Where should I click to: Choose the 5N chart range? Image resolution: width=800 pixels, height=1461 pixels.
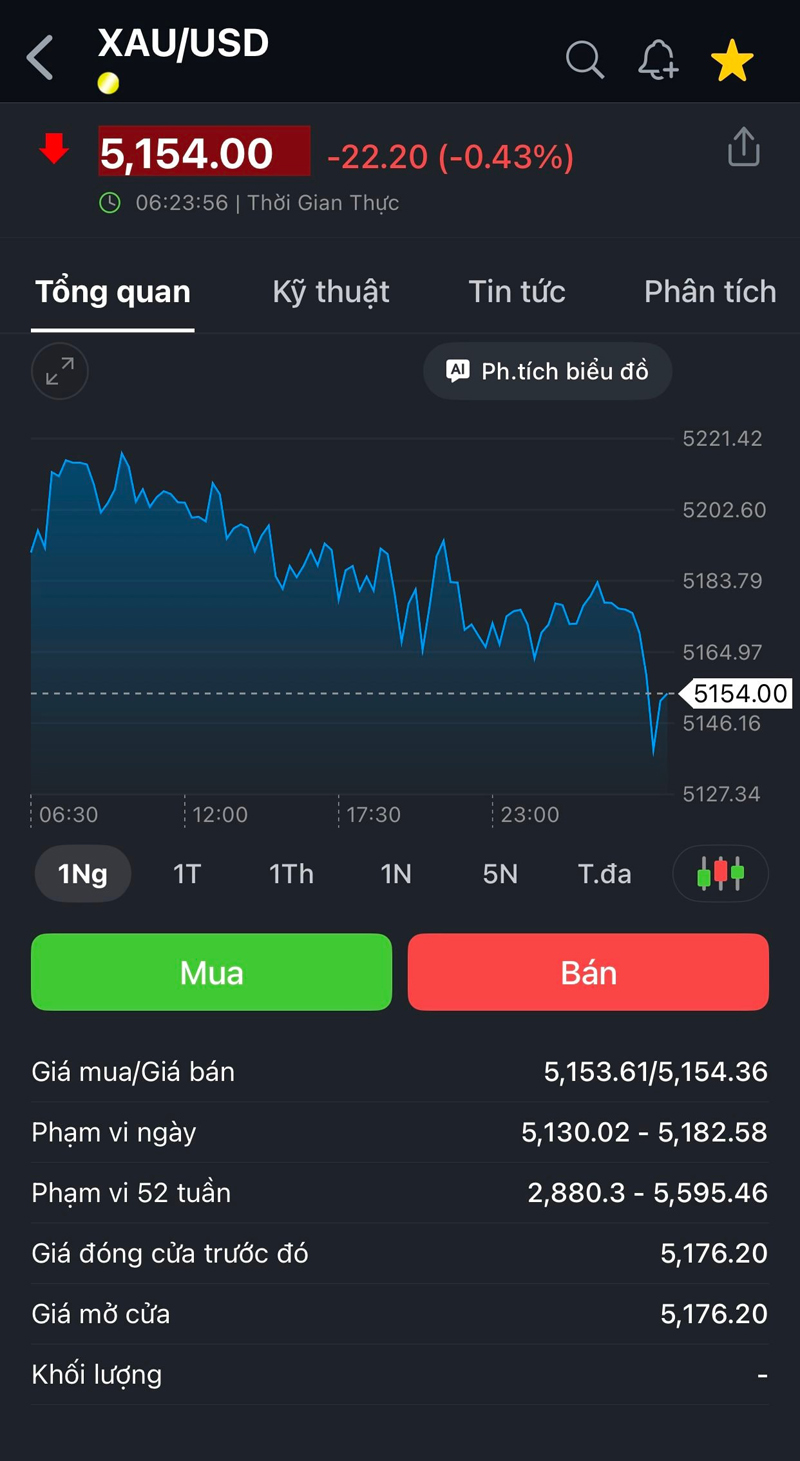click(x=500, y=874)
